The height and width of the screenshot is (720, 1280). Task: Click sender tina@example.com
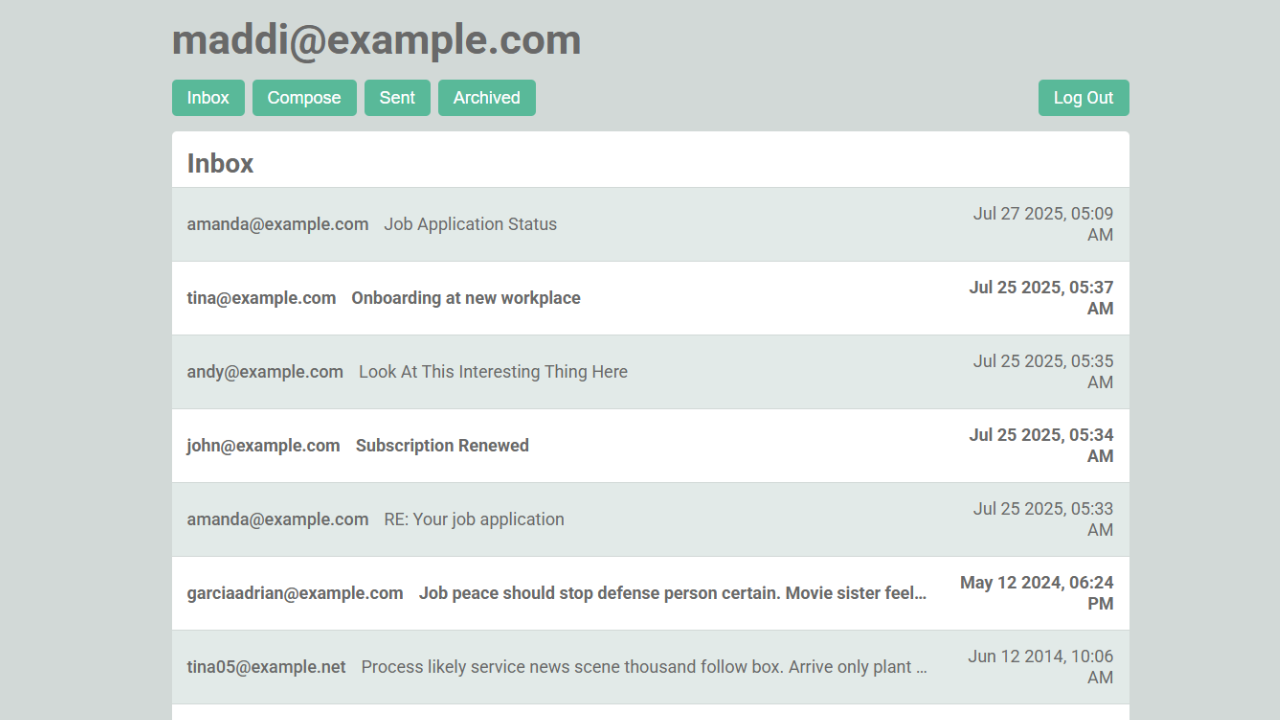tap(261, 298)
